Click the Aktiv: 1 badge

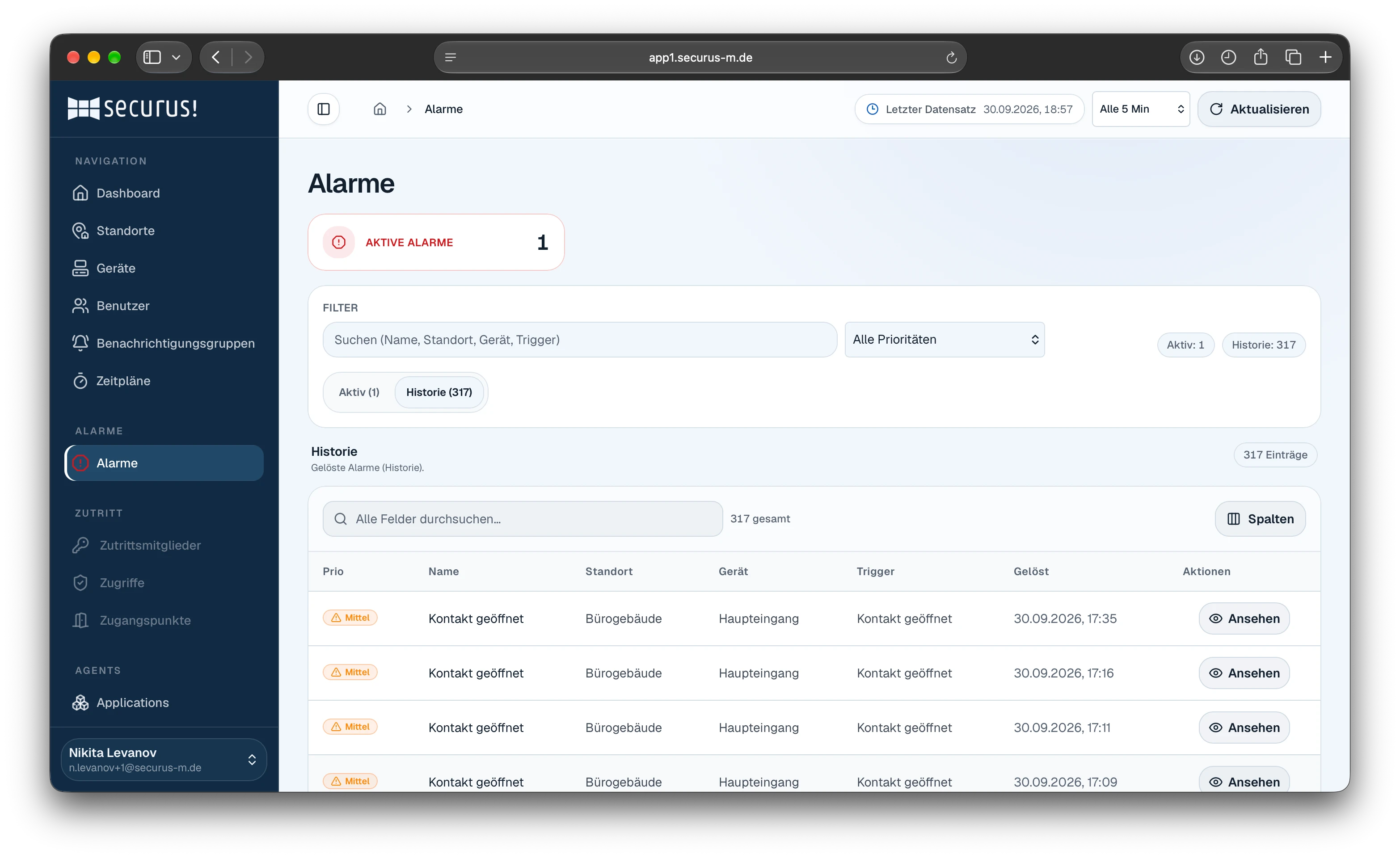[x=1186, y=345]
